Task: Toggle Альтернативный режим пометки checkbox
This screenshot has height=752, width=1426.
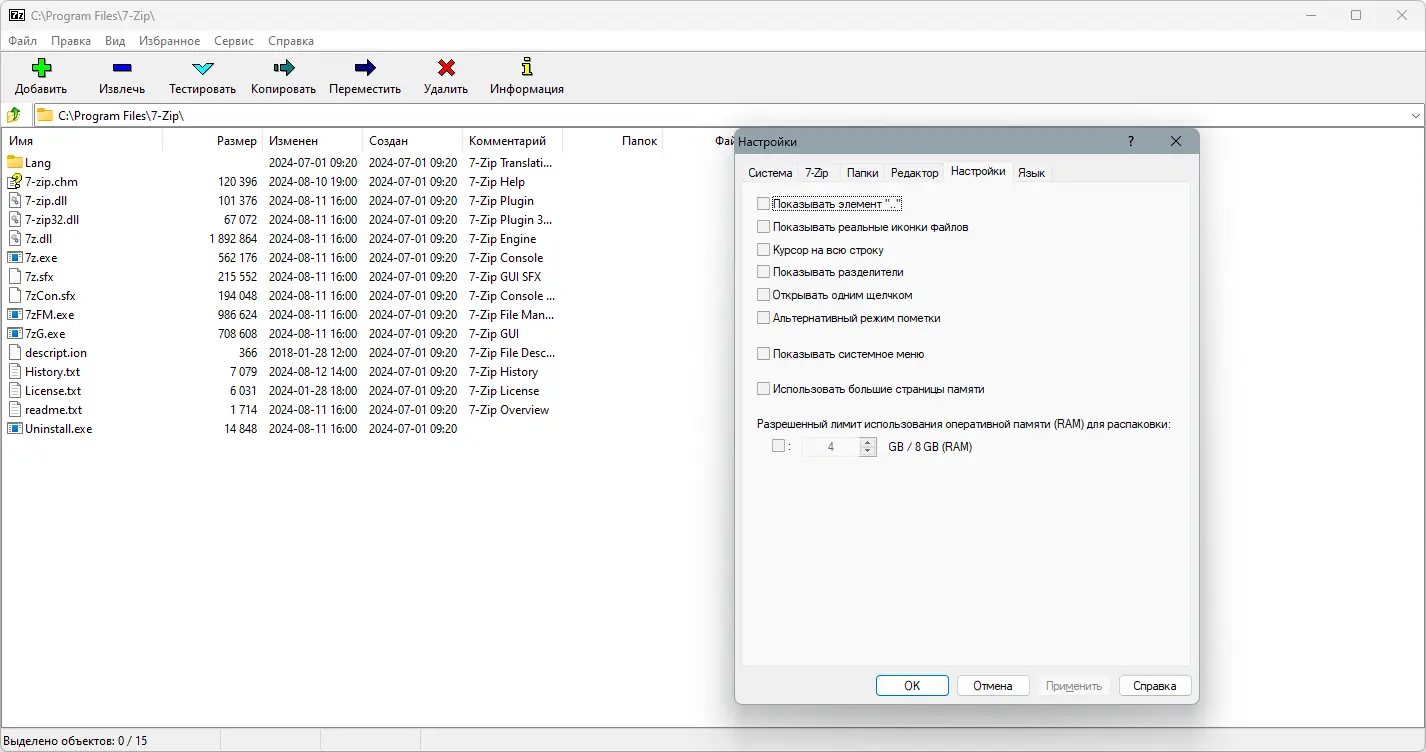Action: pyautogui.click(x=764, y=318)
